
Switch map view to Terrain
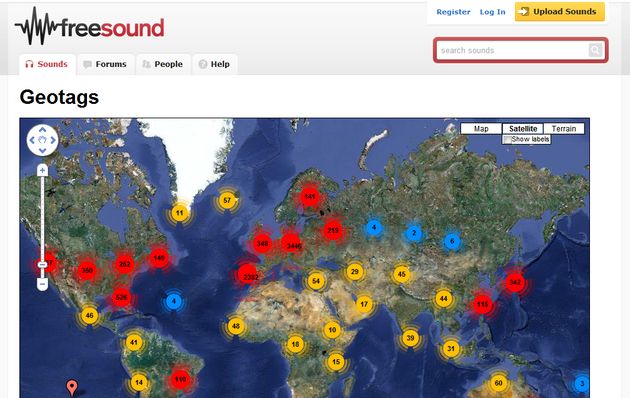coord(564,129)
